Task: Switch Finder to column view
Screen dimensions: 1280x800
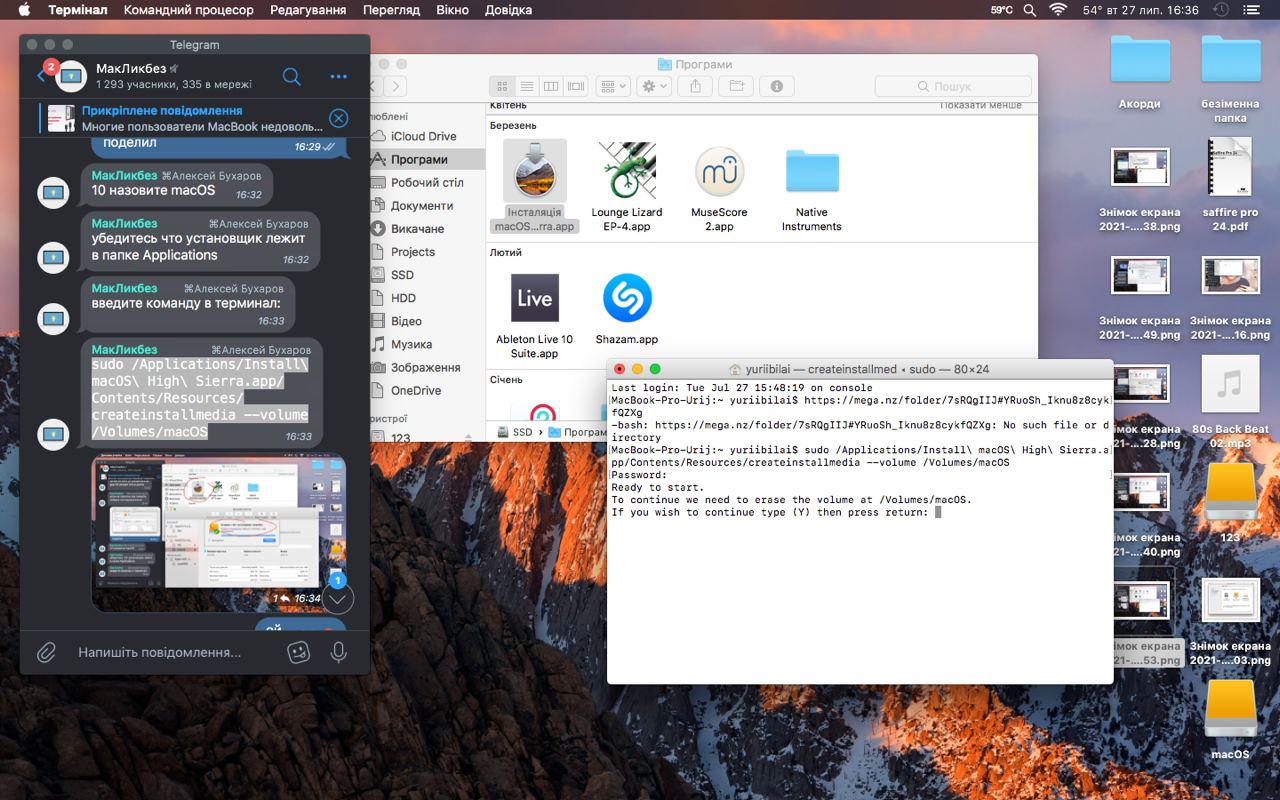Action: pyautogui.click(x=551, y=86)
